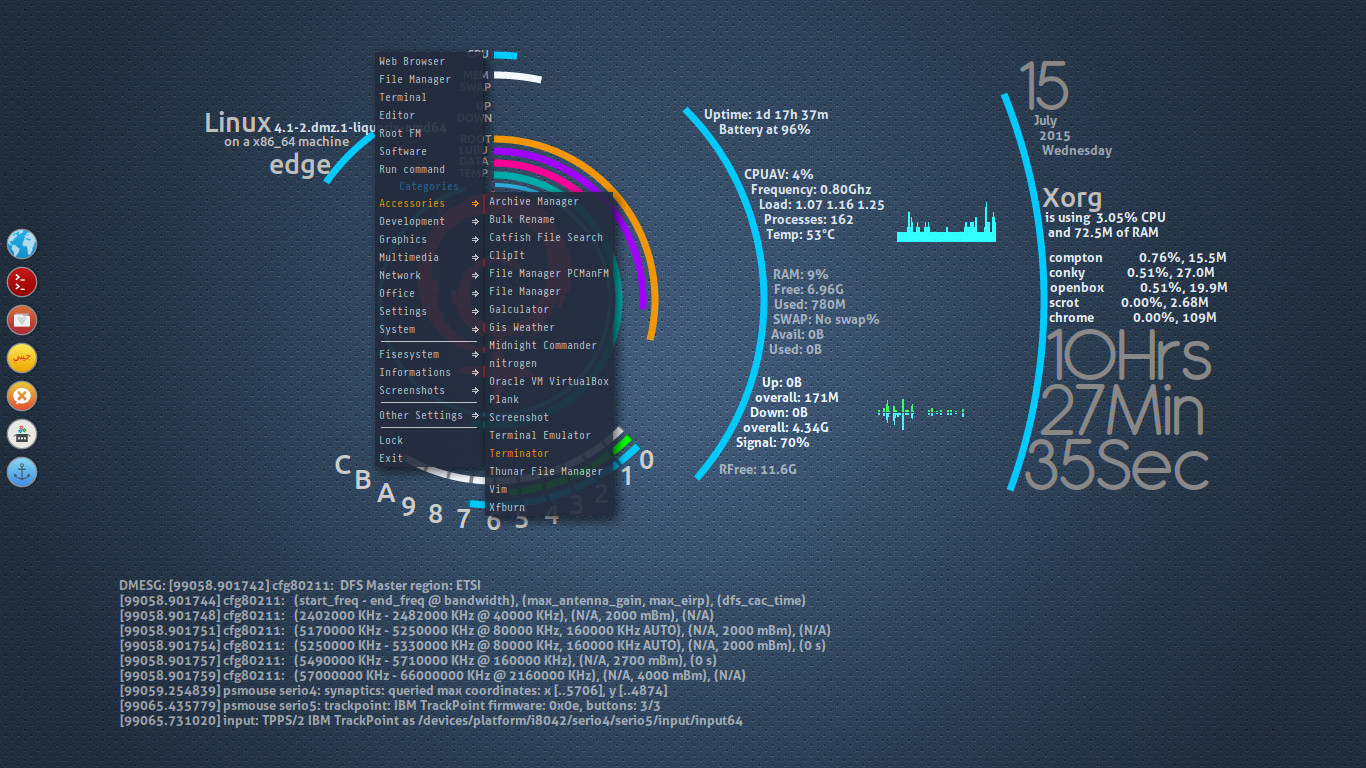Open the gift box software dock icon
Screen dimensions: 1366x768
22,434
